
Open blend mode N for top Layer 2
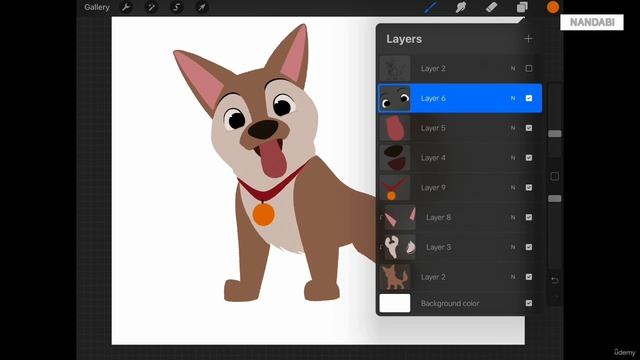pos(513,69)
